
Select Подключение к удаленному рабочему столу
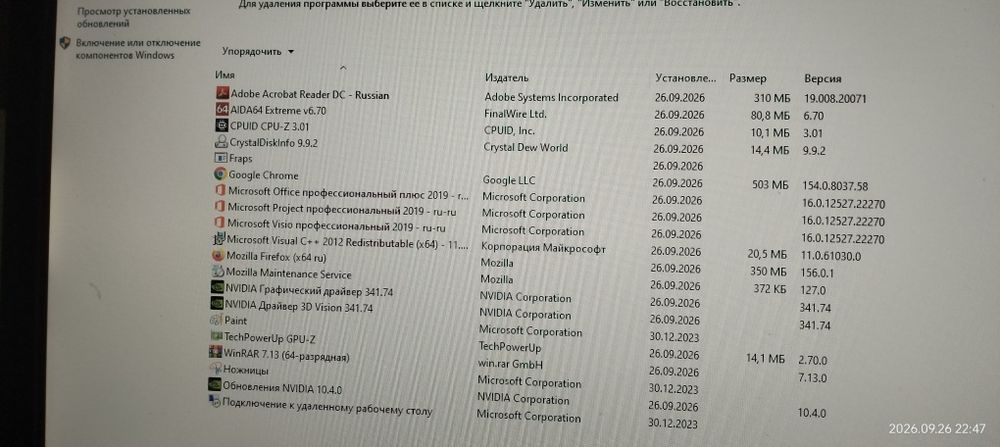(327, 407)
